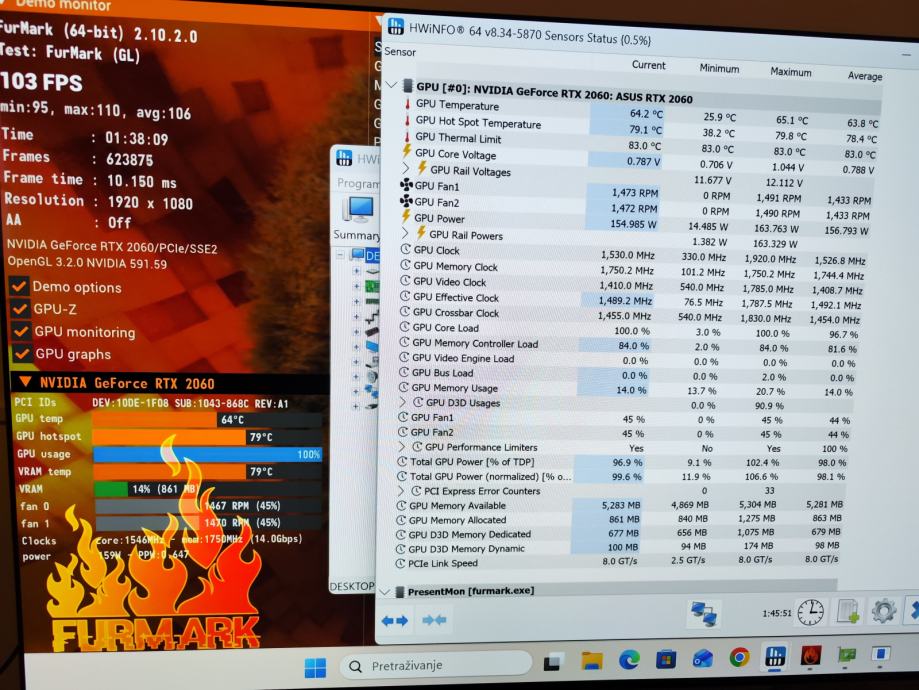Click lightning bolt icon beside GPU Power

pyautogui.click(x=406, y=217)
